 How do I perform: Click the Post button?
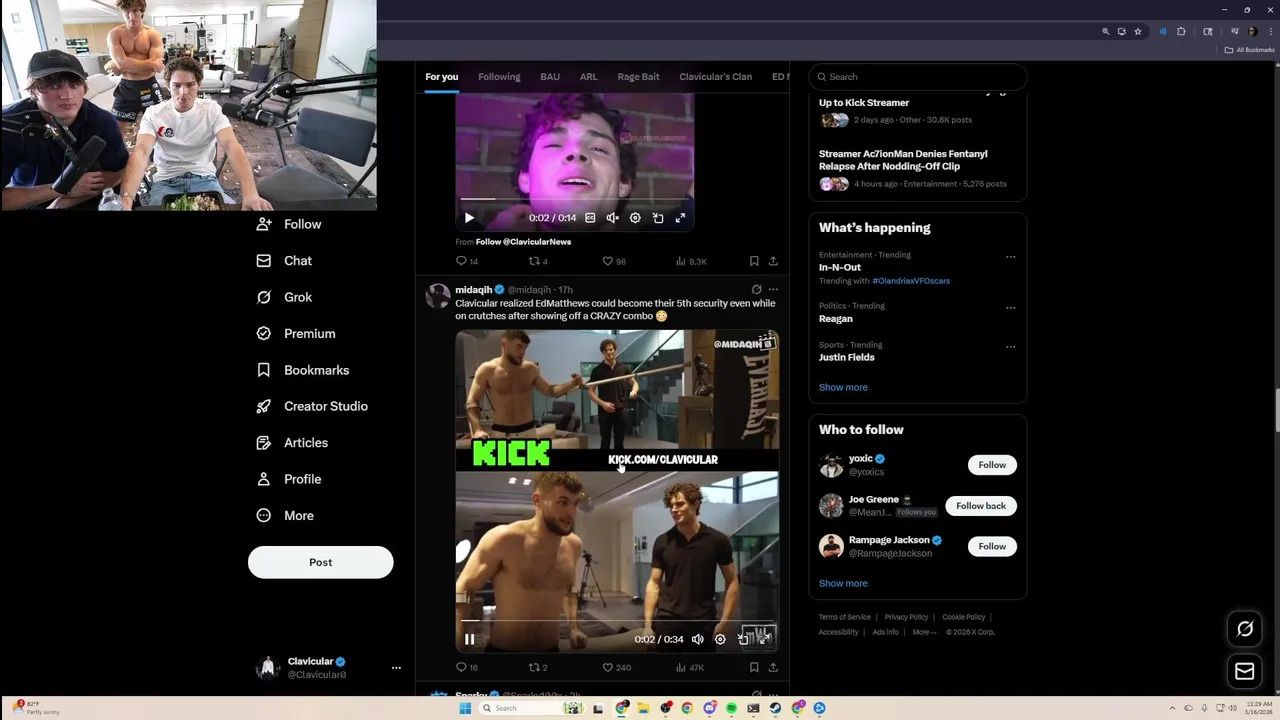coord(320,562)
